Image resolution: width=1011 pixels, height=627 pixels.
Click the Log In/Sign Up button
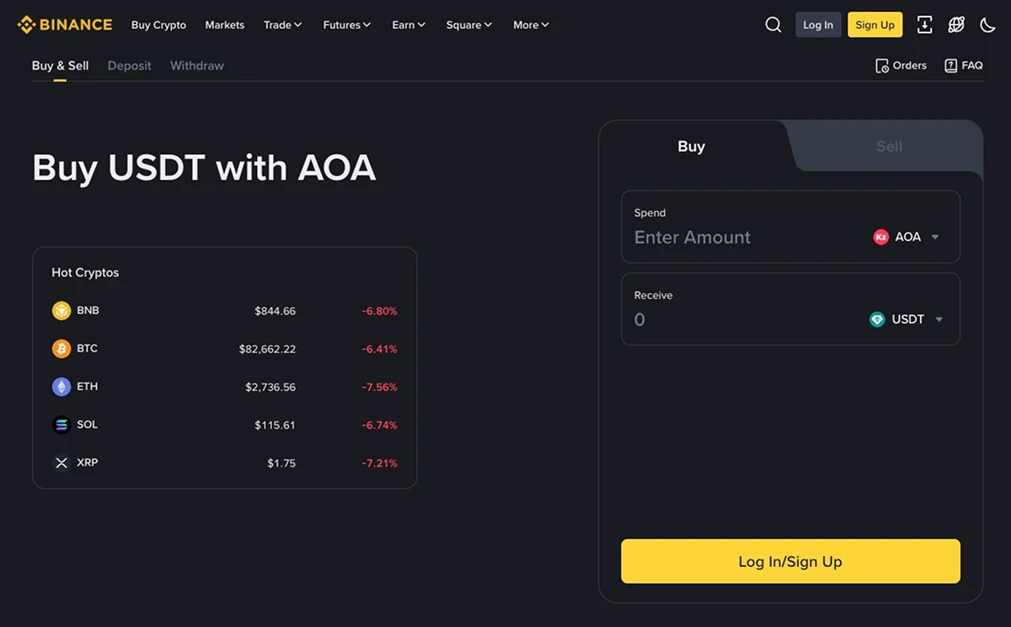click(790, 561)
